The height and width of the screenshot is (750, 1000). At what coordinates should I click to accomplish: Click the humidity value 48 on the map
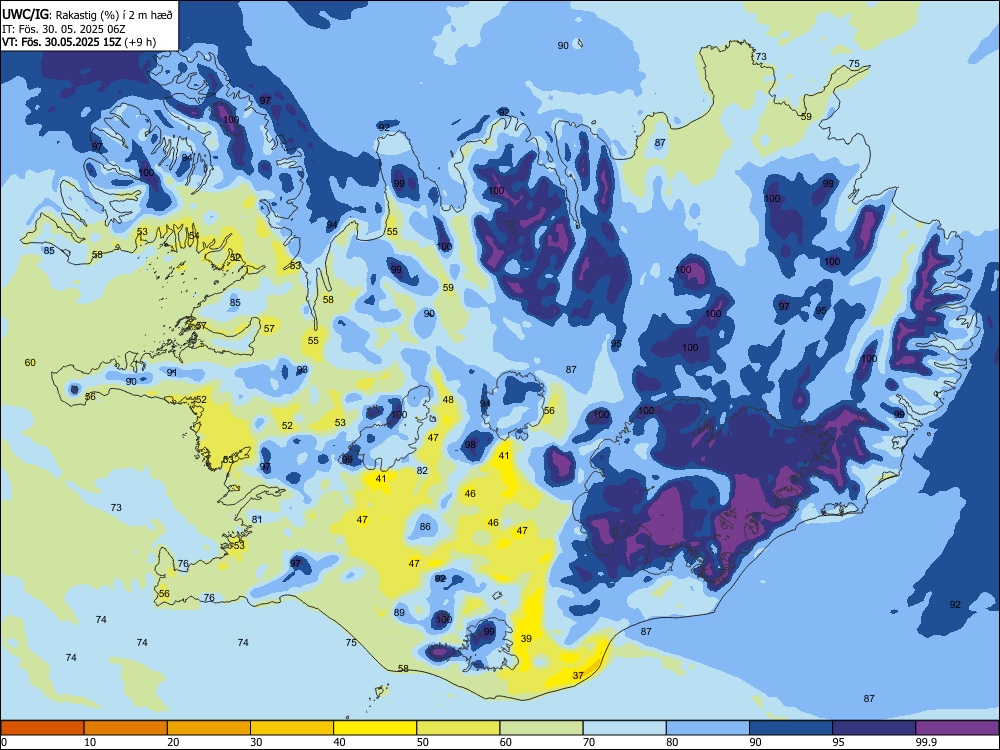pyautogui.click(x=448, y=400)
